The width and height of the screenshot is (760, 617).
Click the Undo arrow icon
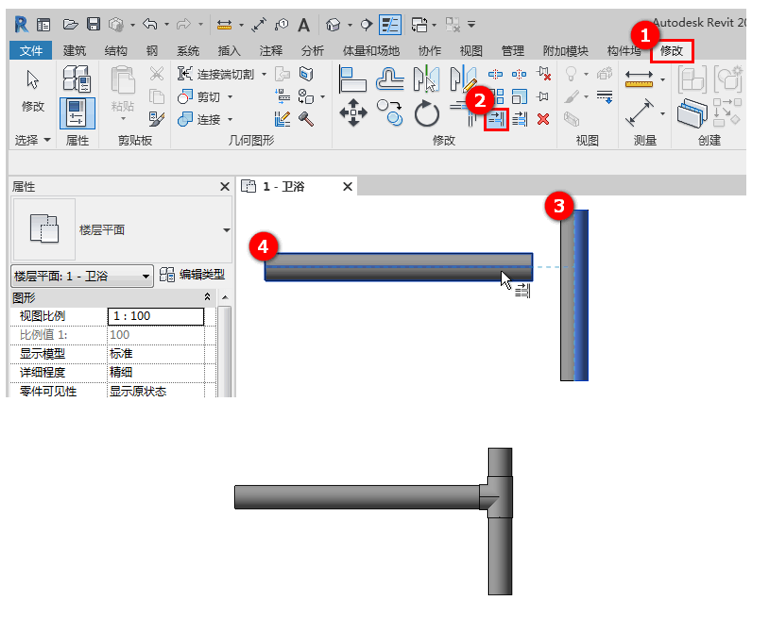coord(150,23)
